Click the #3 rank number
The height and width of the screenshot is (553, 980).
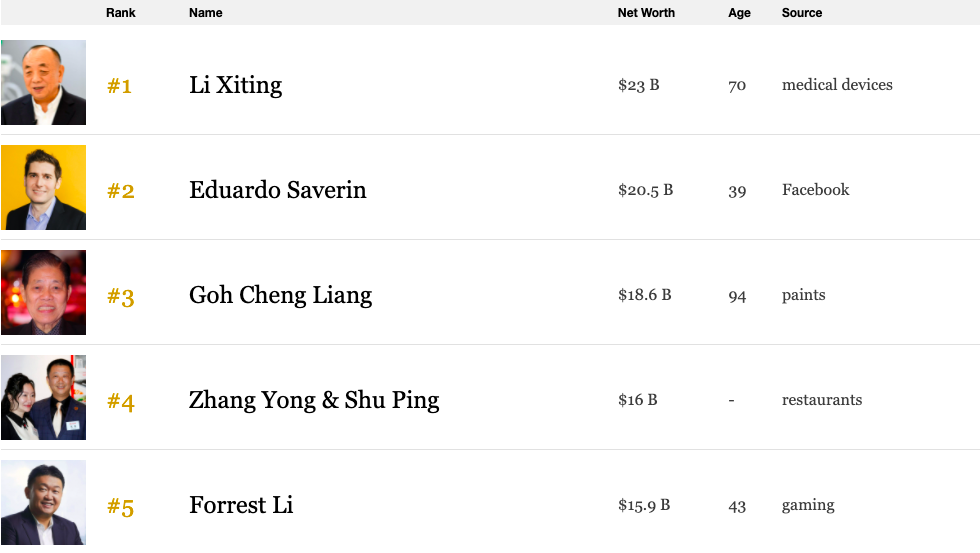121,297
